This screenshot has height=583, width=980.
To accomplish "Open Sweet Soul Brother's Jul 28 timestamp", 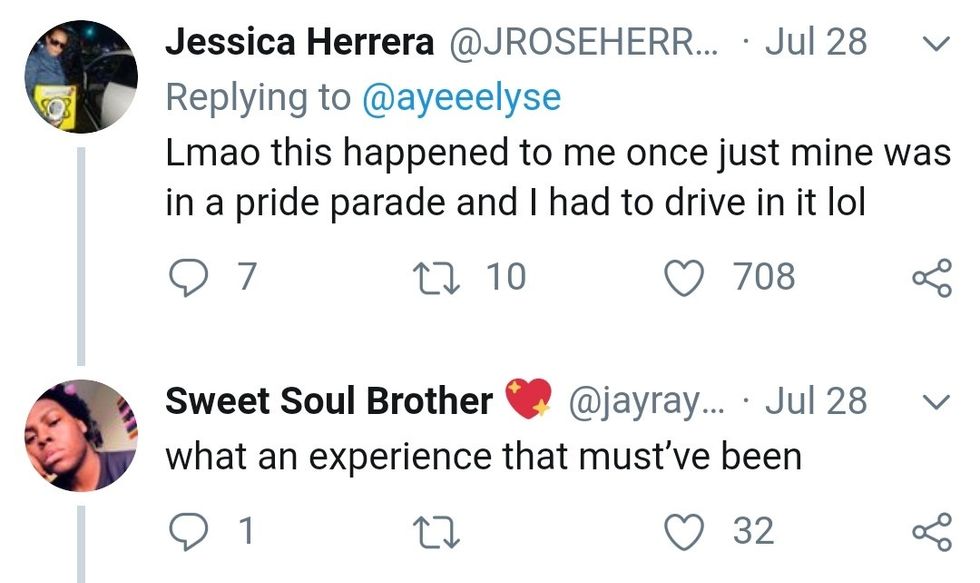I will 814,401.
